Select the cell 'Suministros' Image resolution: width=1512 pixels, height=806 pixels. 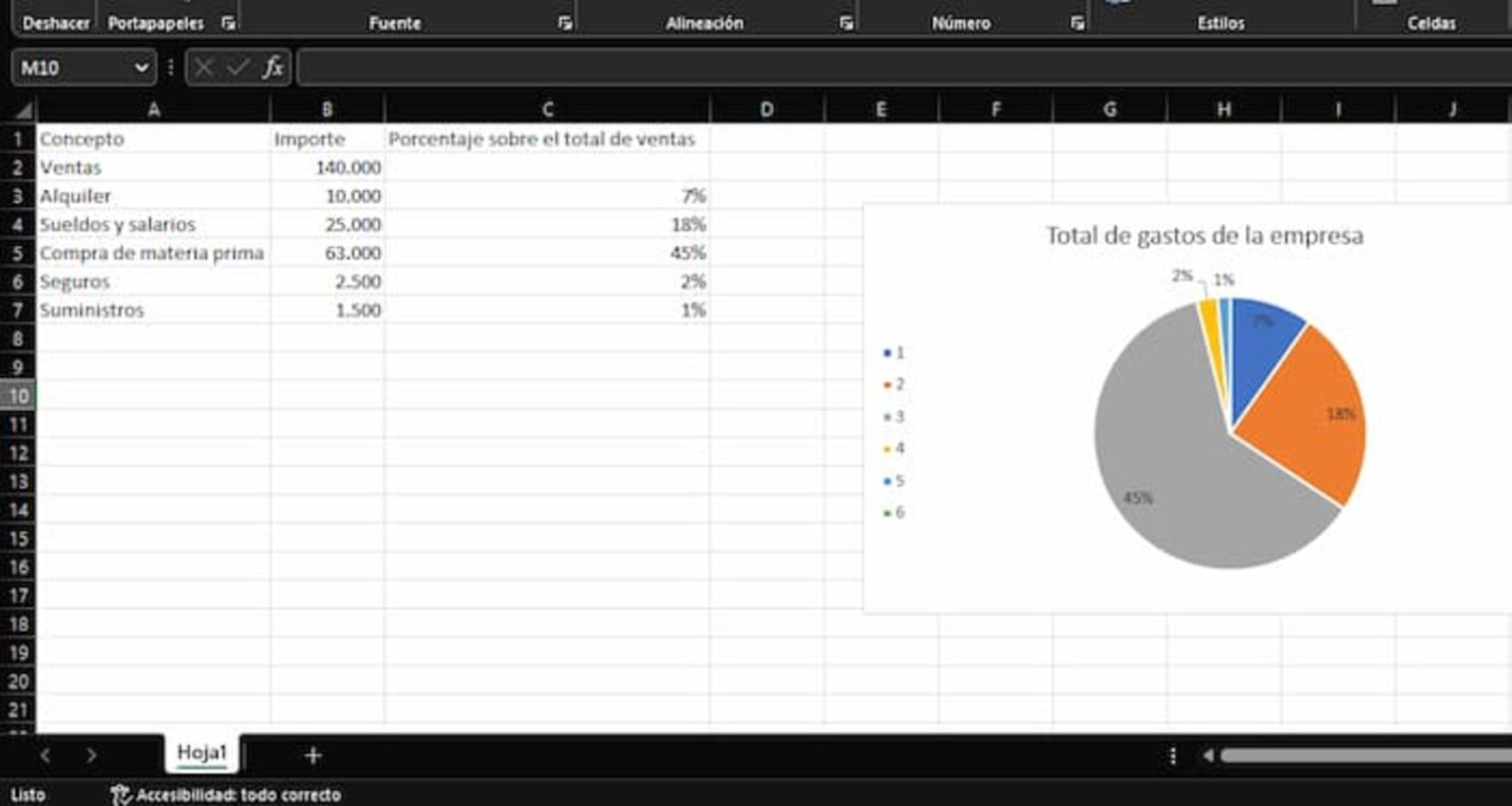pos(153,309)
